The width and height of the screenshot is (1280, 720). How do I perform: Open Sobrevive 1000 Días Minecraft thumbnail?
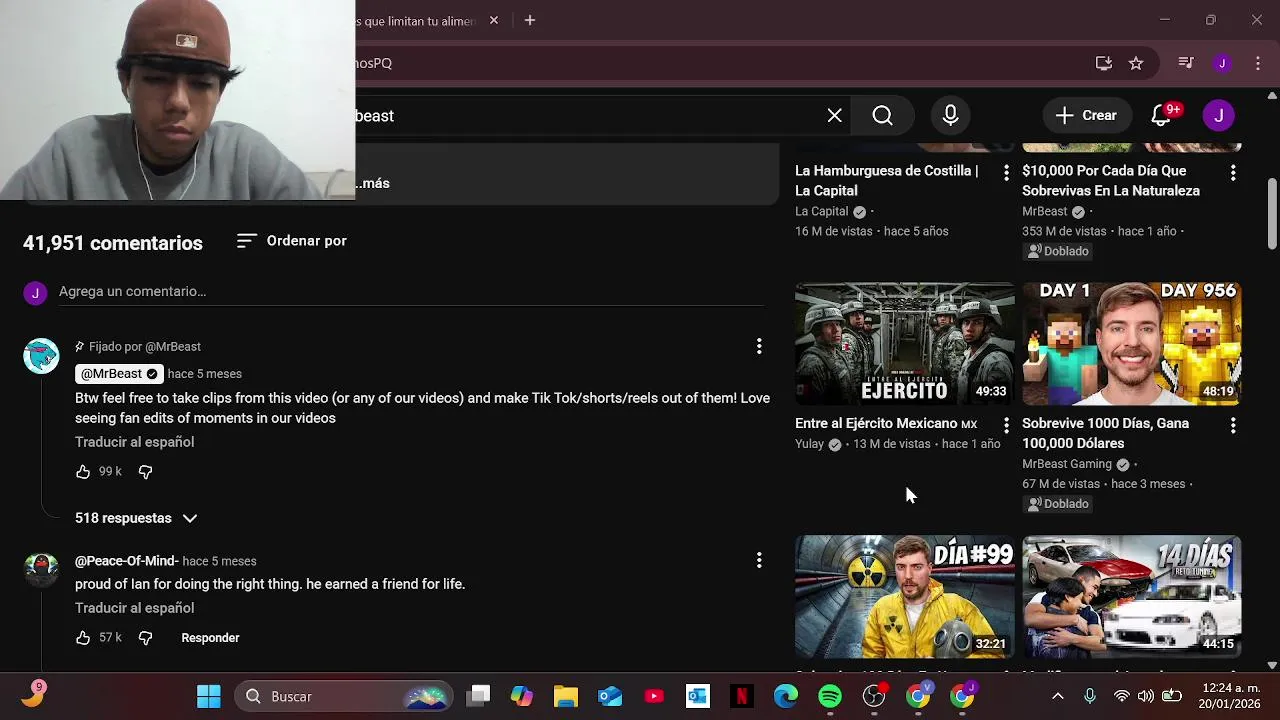click(1132, 343)
